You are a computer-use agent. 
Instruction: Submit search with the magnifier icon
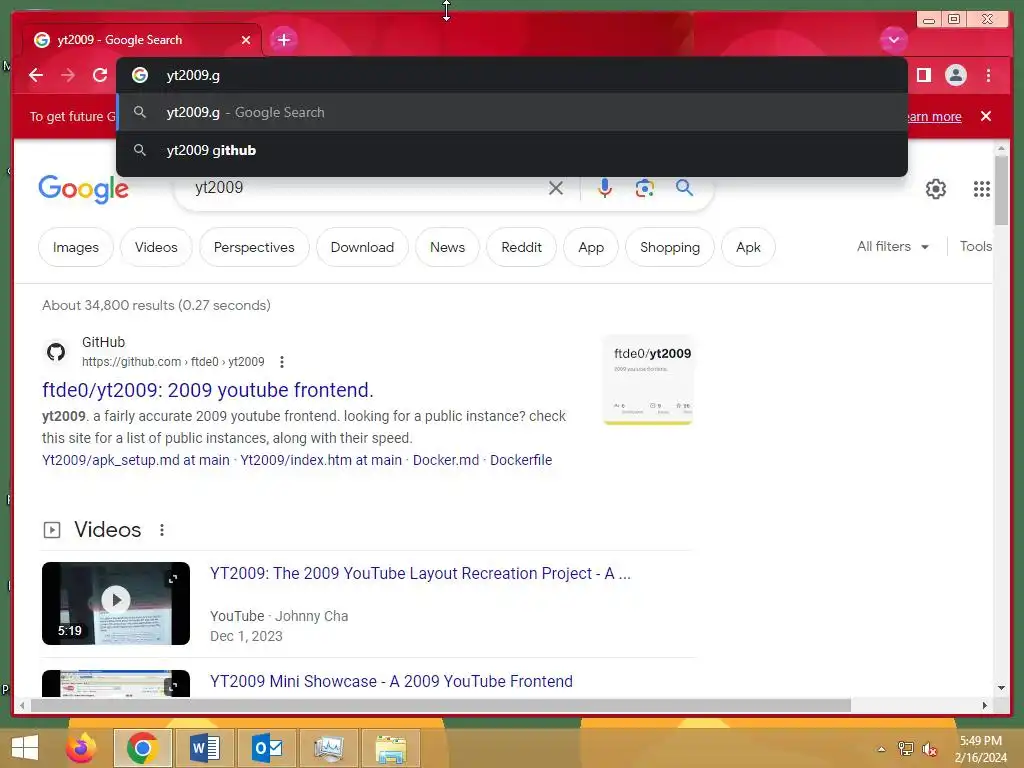tap(684, 188)
